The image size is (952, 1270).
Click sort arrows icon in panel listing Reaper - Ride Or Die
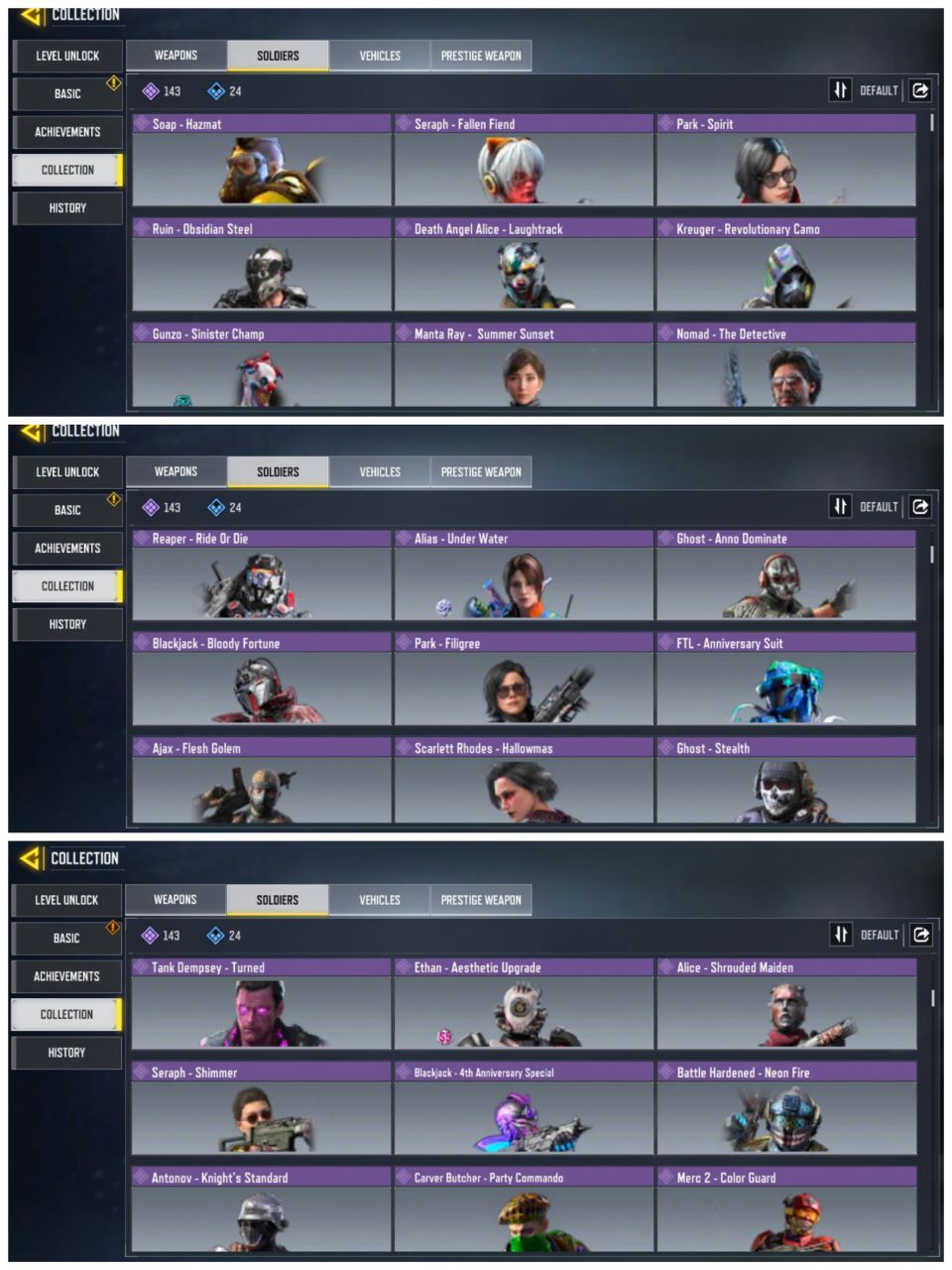click(x=840, y=506)
